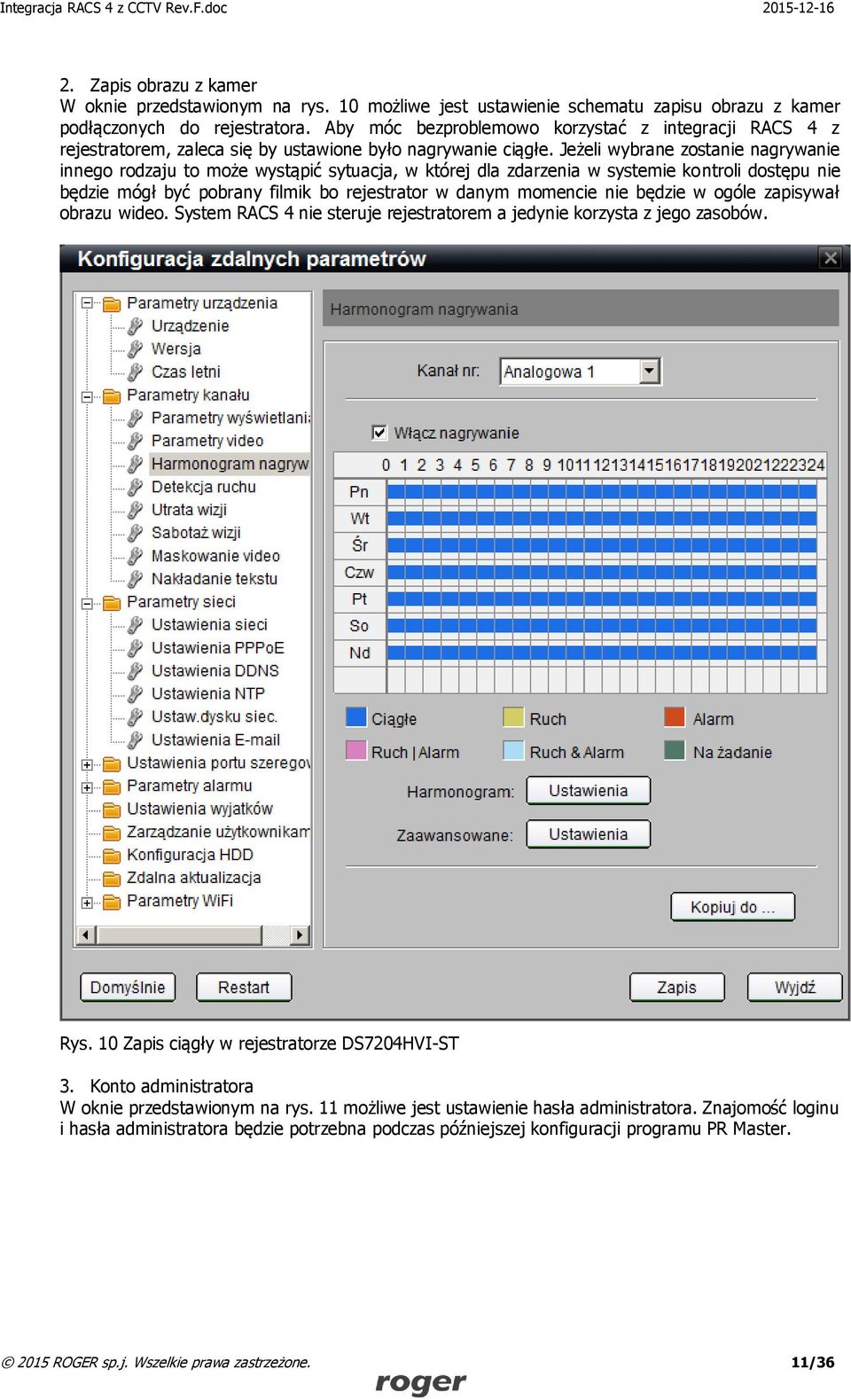Click the folder icon of Ustawienia wyjątków
Screen dimensions: 851x1400
[112, 809]
